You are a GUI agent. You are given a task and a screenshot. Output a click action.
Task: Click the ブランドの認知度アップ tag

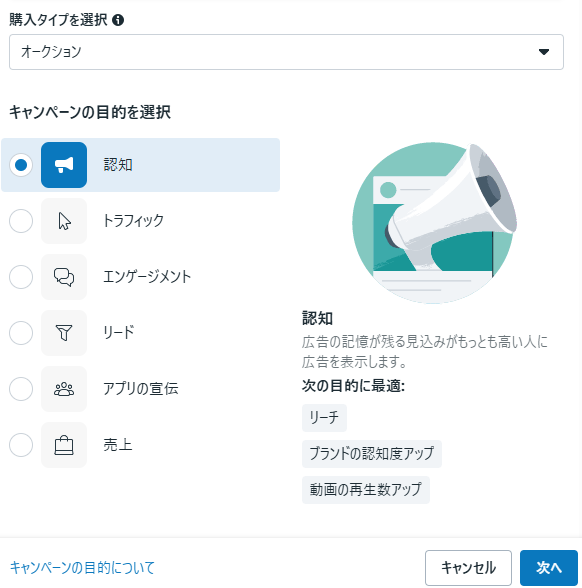point(372,454)
